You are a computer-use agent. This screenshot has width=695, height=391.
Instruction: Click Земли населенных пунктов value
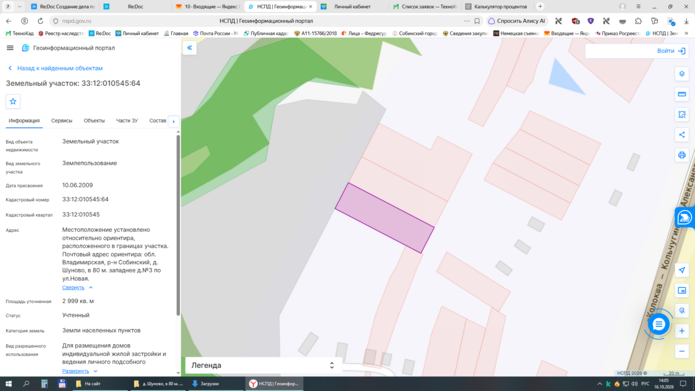tap(101, 330)
